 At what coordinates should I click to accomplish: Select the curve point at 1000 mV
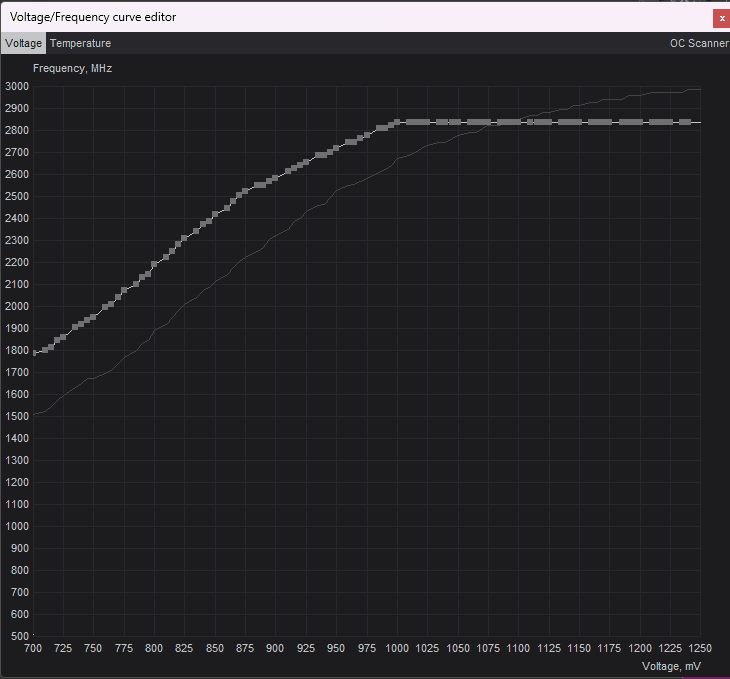(397, 122)
